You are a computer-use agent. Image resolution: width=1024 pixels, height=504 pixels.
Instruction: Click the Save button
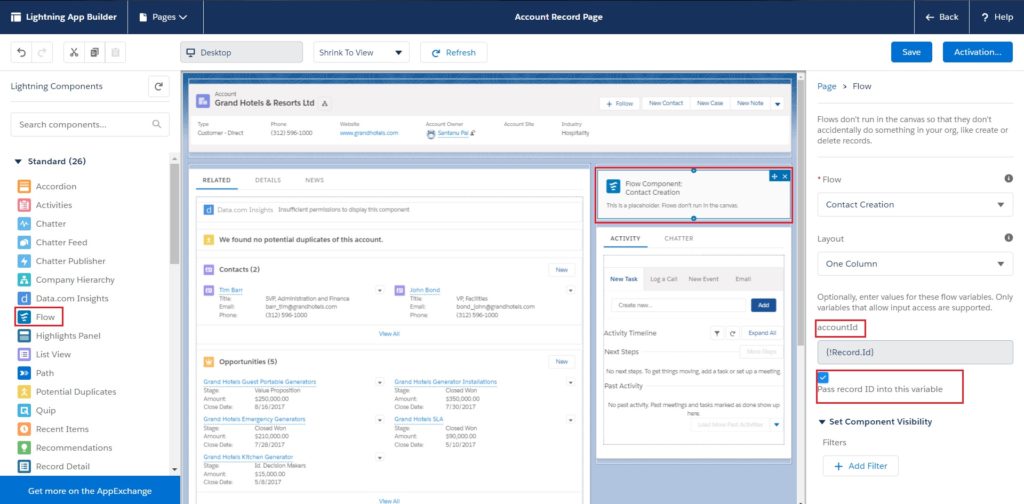tap(911, 52)
